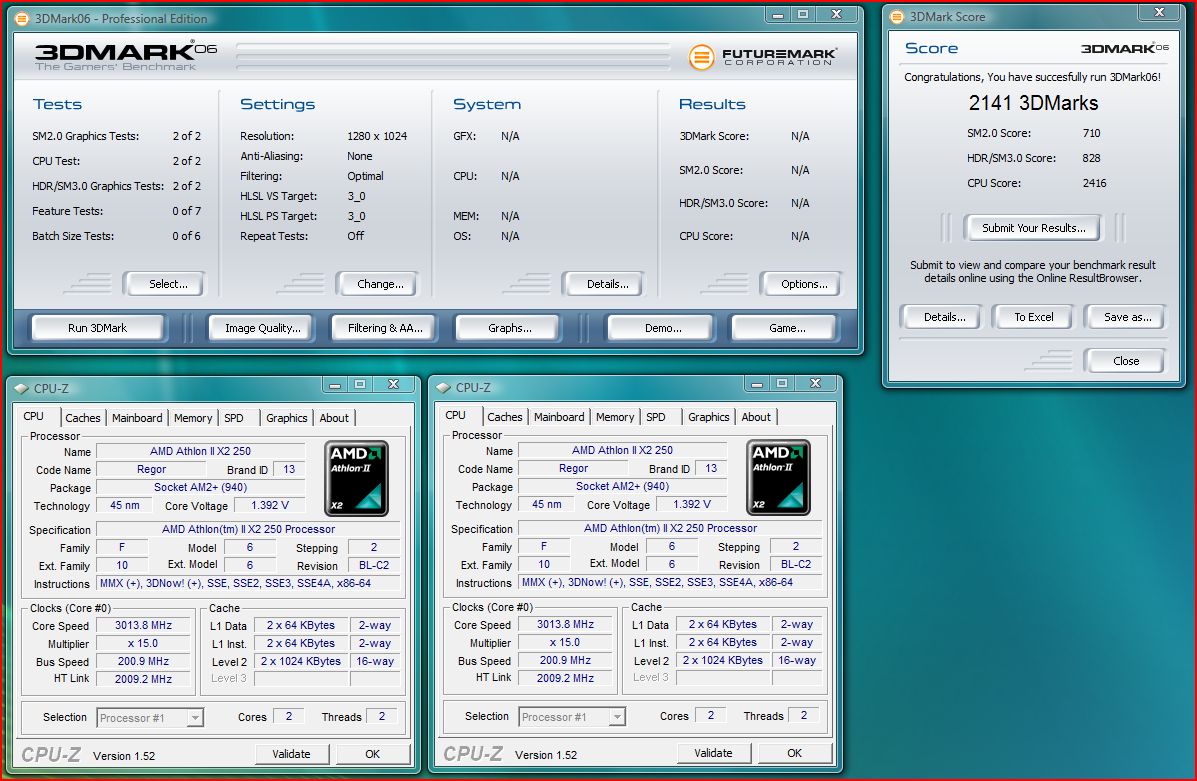Click CPU Score value 2416
This screenshot has height=781, width=1197.
1094,183
